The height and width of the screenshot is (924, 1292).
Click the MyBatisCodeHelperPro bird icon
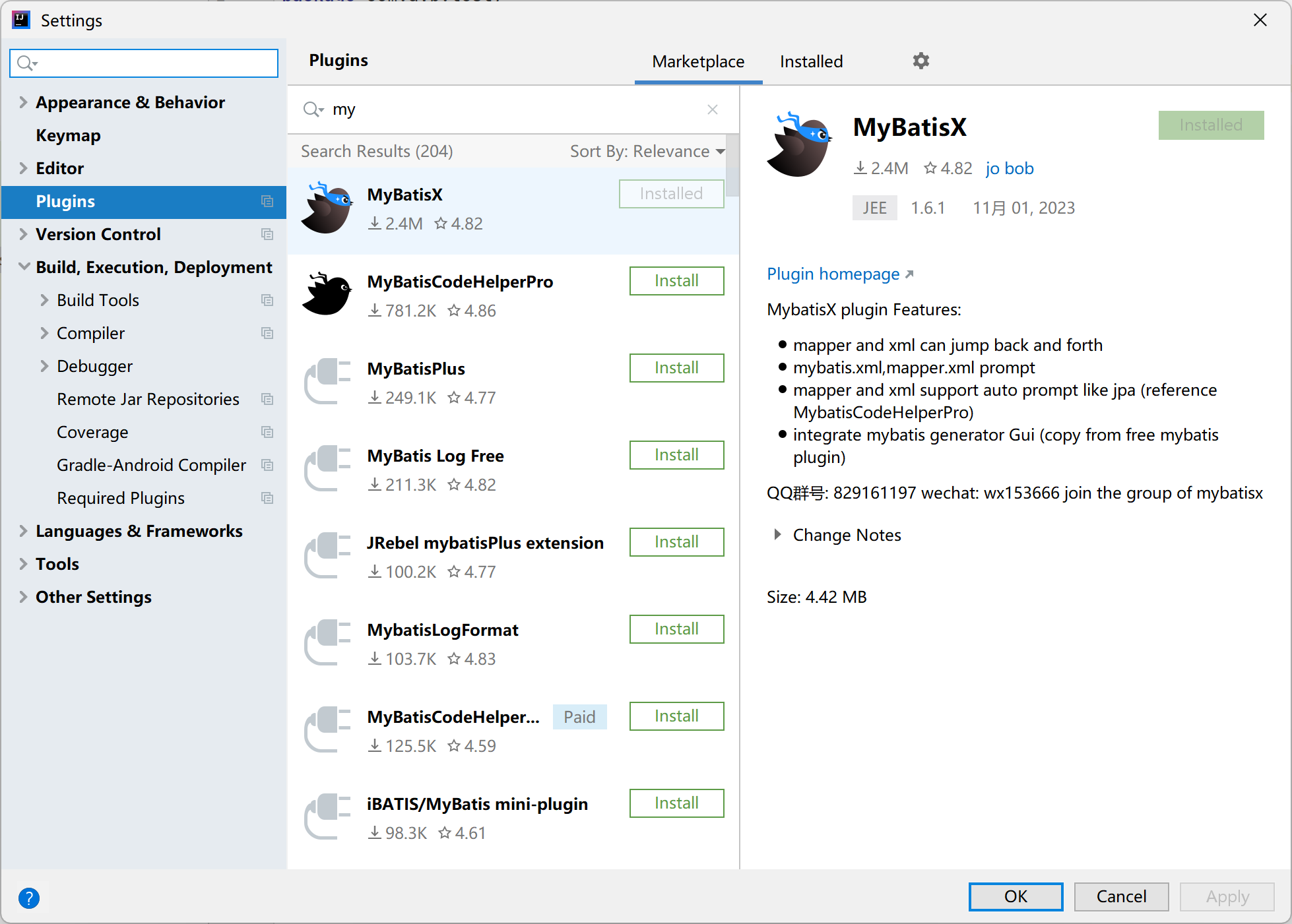327,294
